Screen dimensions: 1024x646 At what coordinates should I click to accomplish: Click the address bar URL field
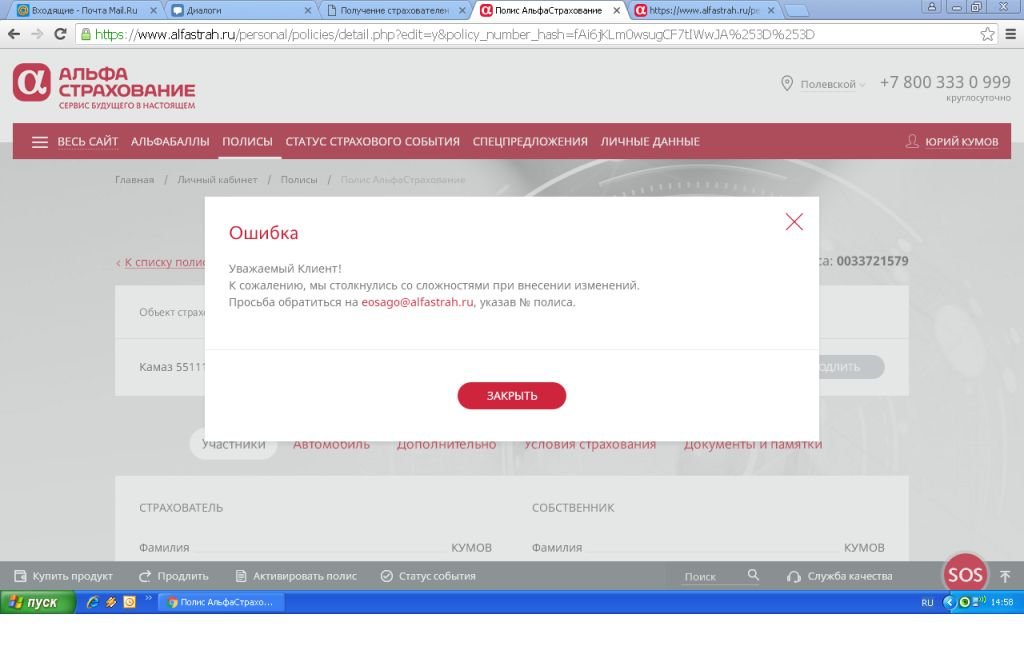pos(536,34)
